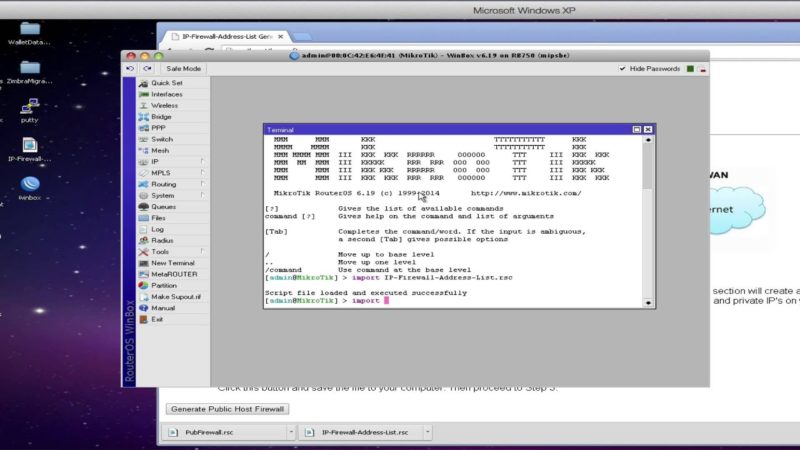
Task: Click the Bridge sidebar item
Action: [161, 116]
